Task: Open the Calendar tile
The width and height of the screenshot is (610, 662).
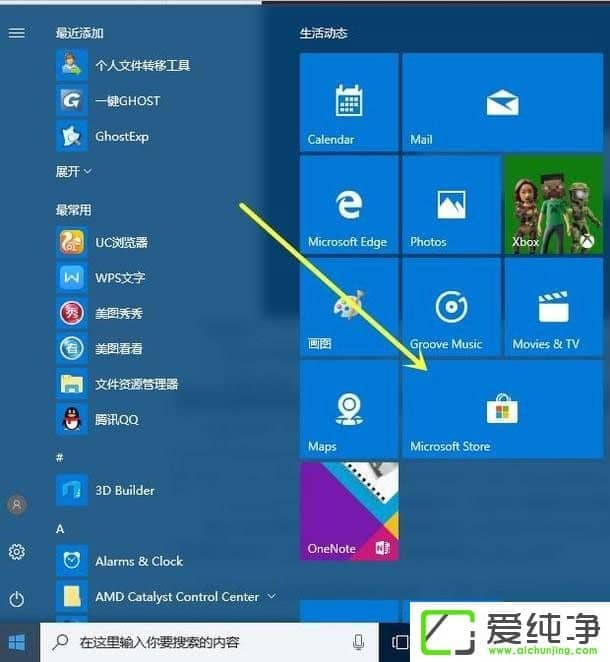Action: pyautogui.click(x=349, y=102)
